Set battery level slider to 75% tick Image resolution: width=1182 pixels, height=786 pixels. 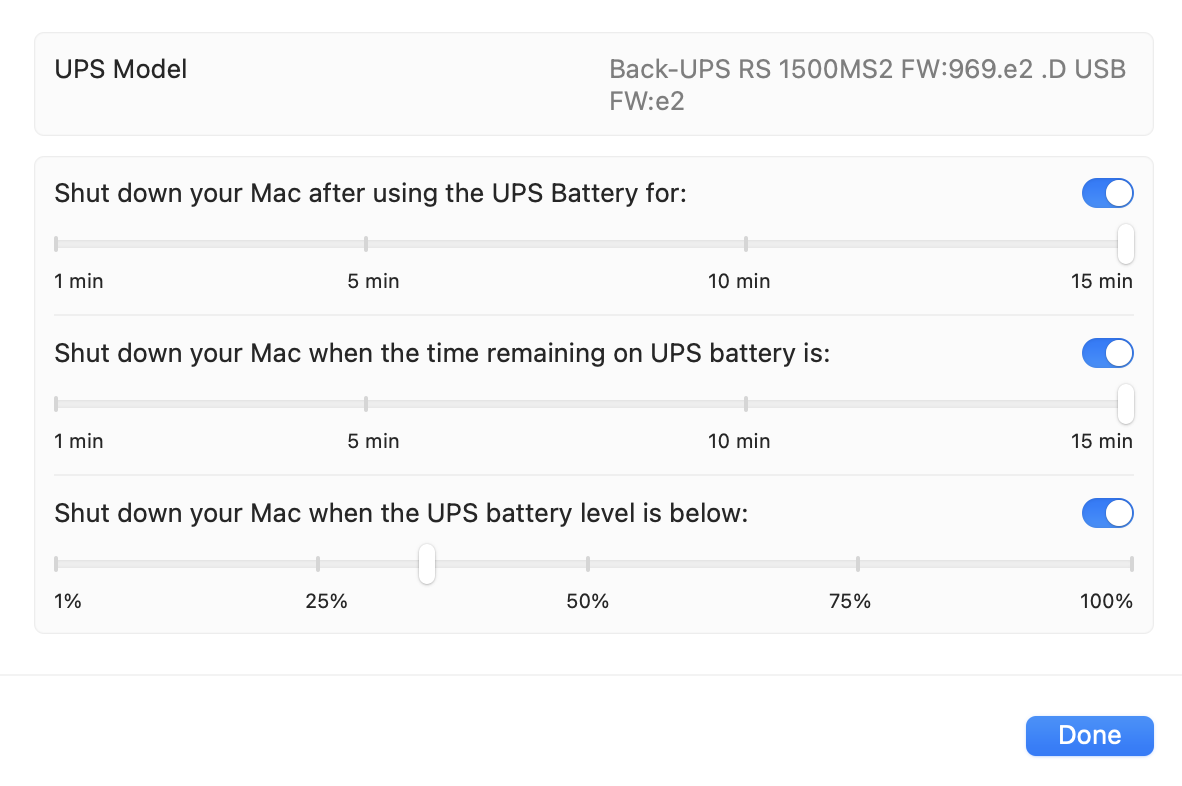coord(858,563)
